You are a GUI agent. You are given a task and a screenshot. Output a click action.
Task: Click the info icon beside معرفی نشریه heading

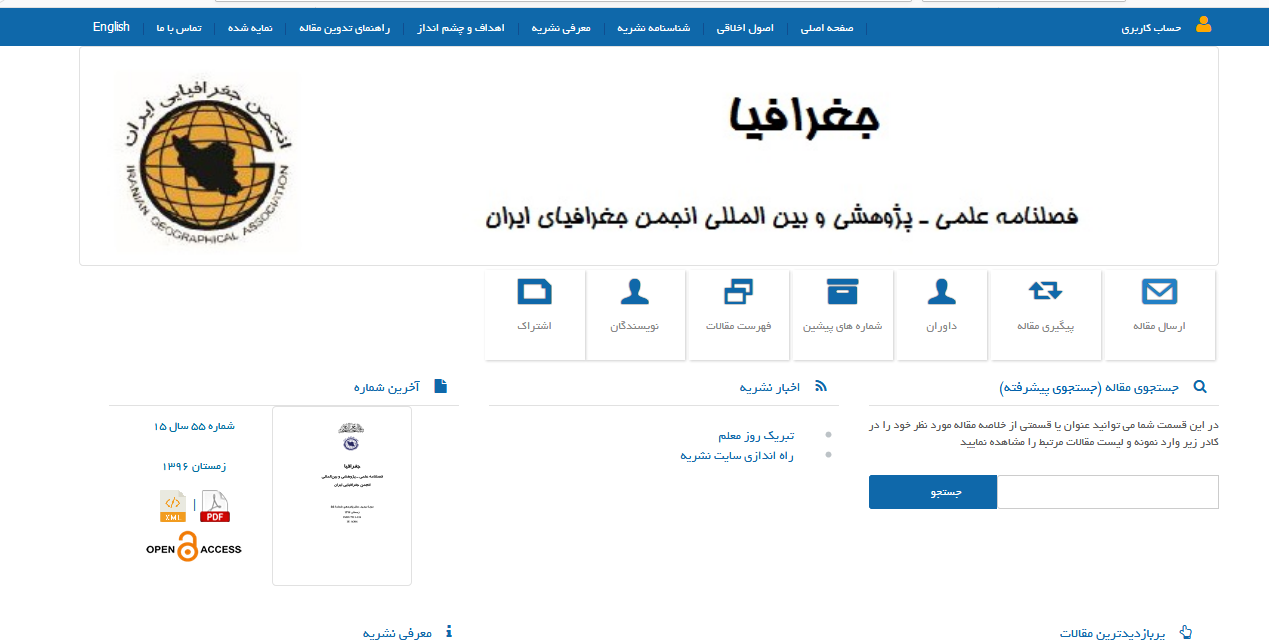point(449,632)
